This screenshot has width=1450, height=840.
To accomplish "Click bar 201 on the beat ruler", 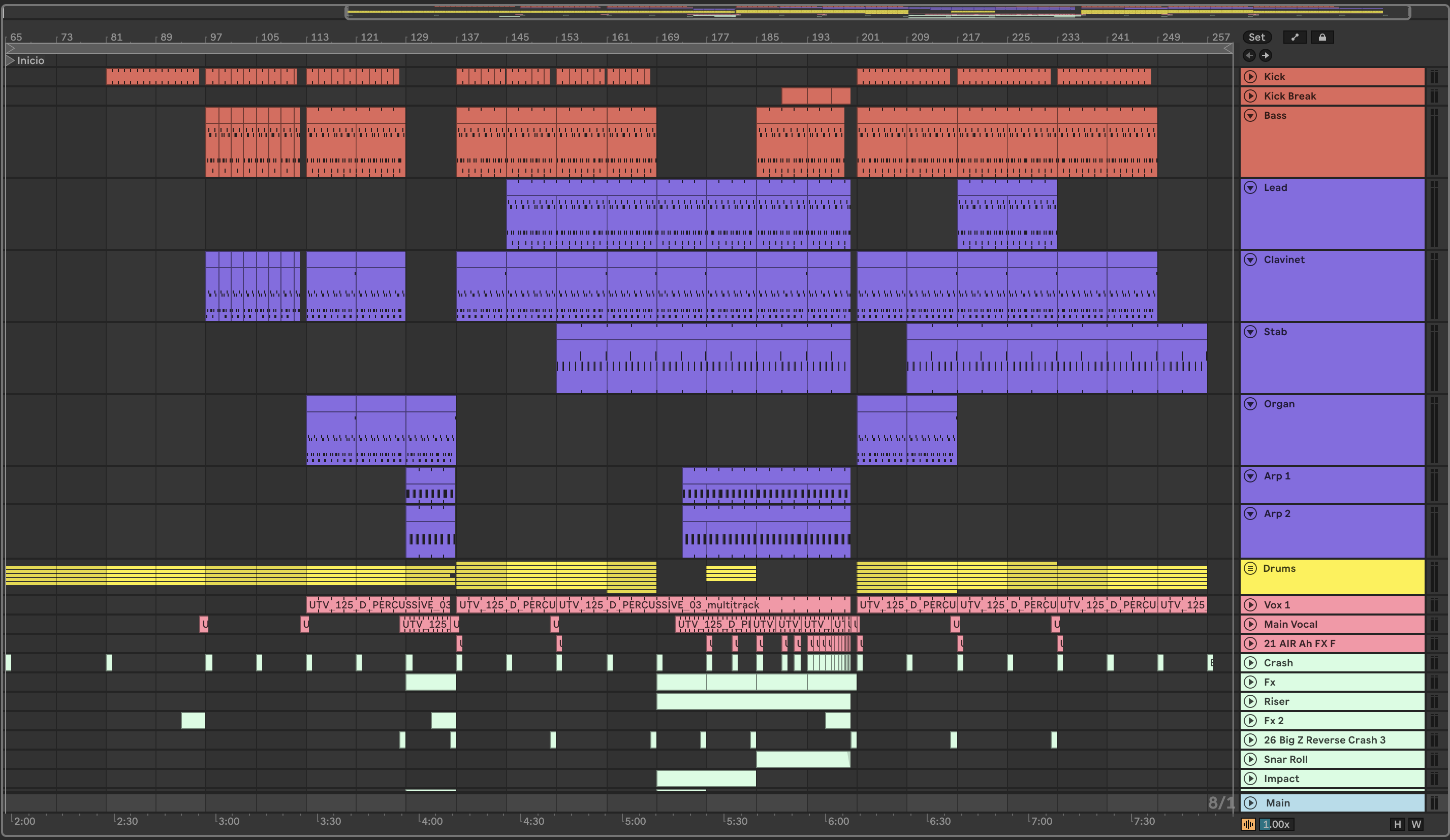I will click(x=869, y=38).
